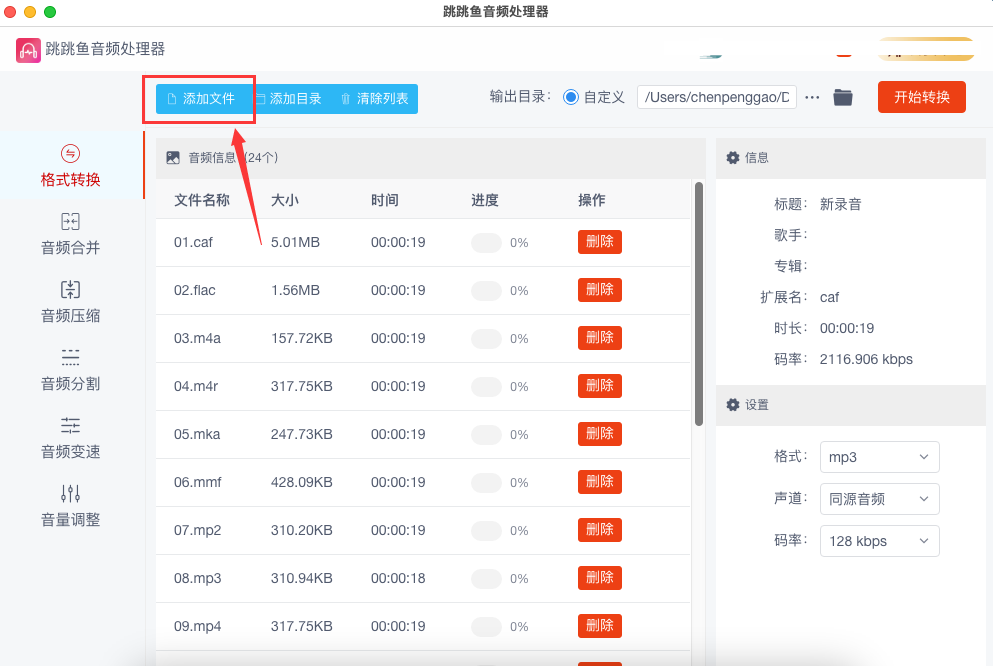Open the 音频压缩 audio compress icon

tap(70, 290)
